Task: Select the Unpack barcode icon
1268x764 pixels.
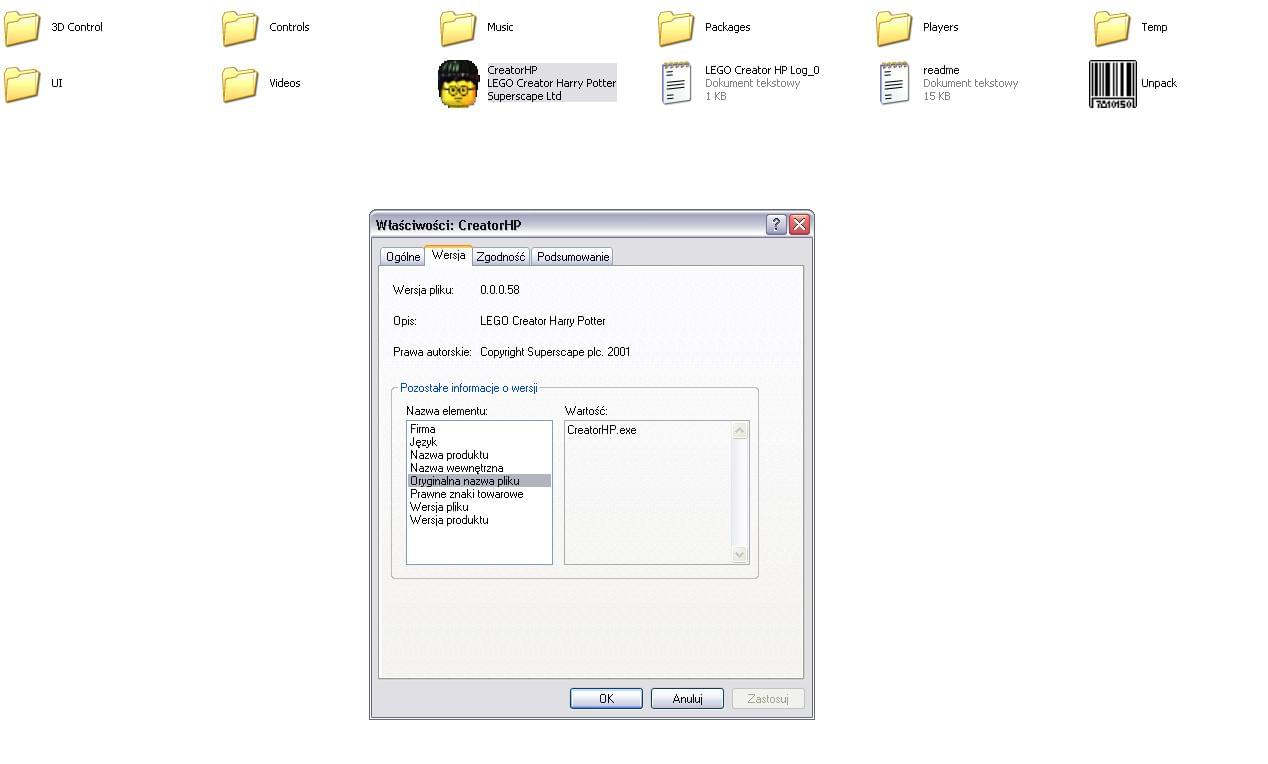Action: pyautogui.click(x=1112, y=84)
